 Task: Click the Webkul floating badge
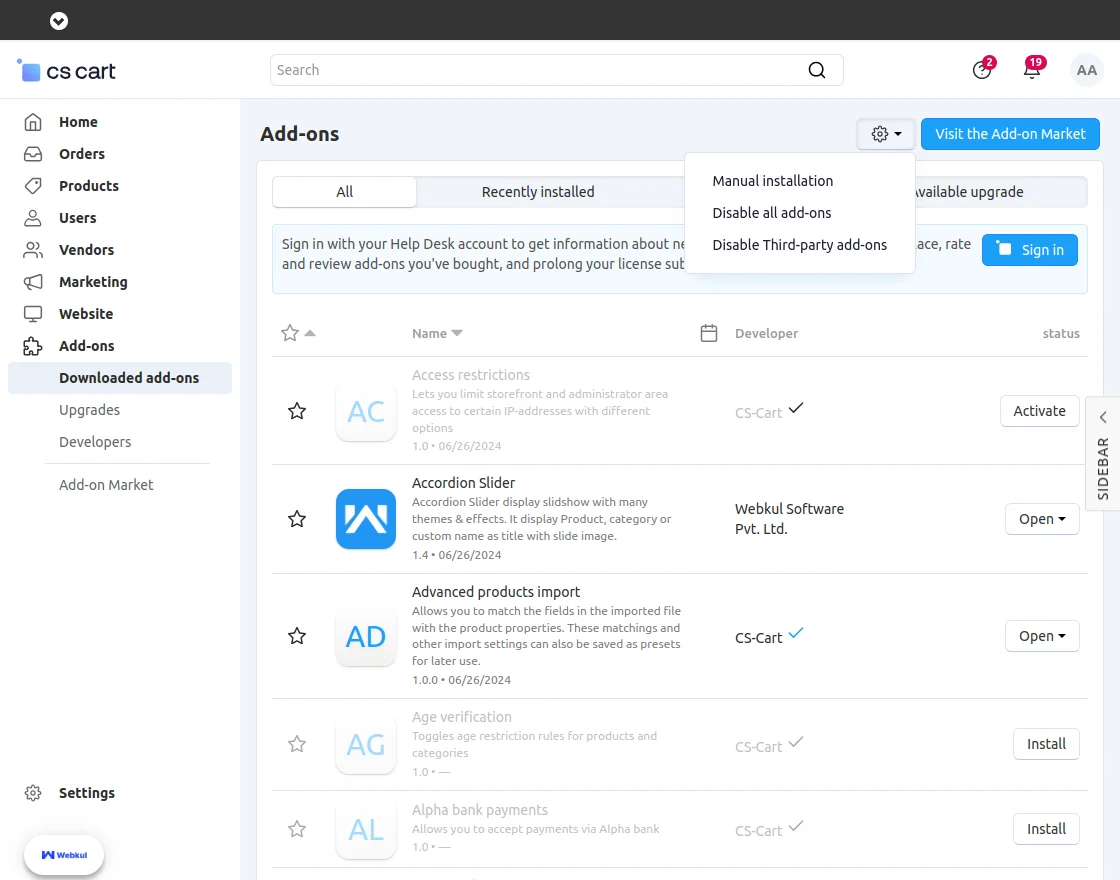click(x=64, y=854)
